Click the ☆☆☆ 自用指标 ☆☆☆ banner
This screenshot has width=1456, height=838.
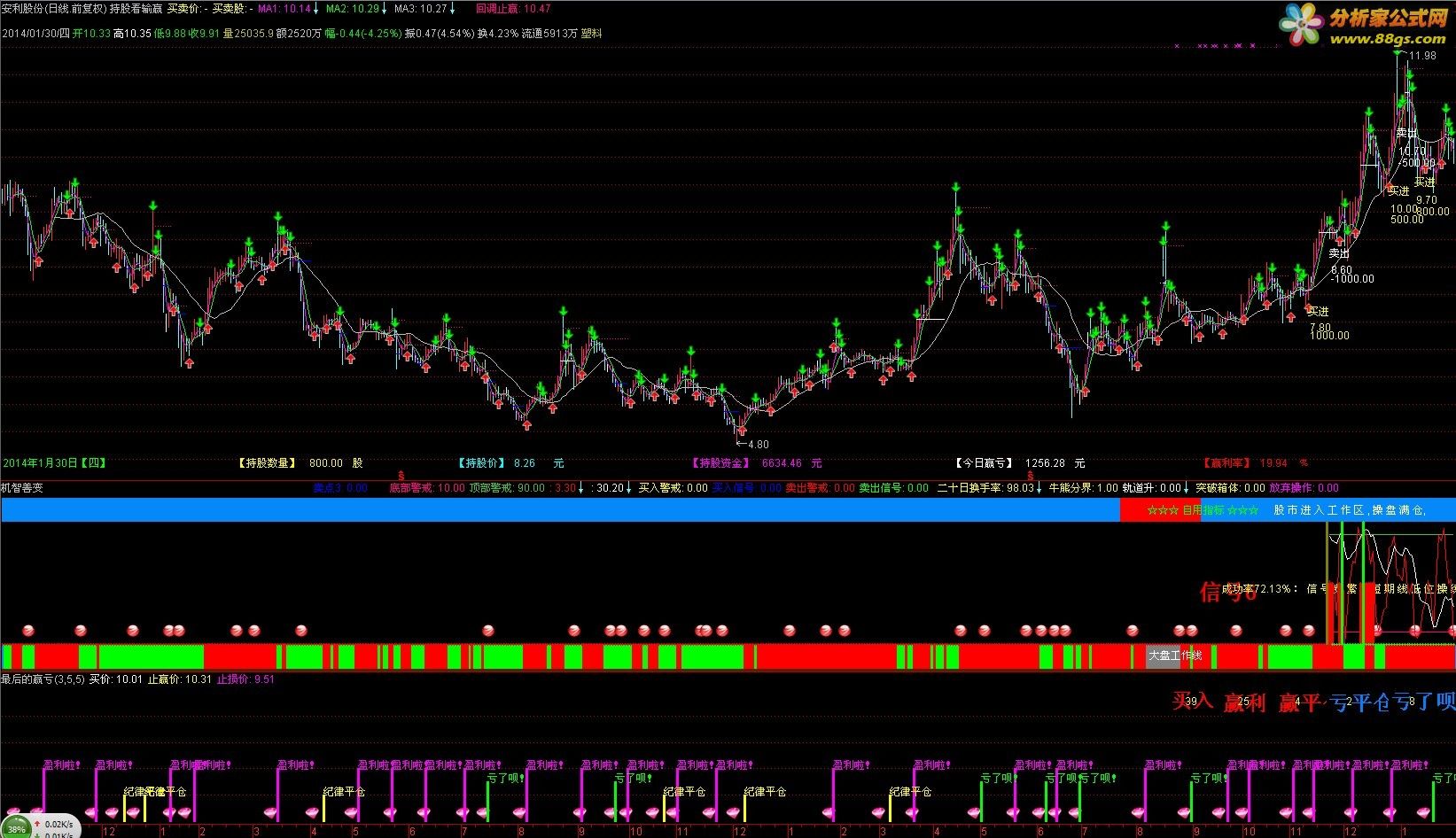pos(1203,510)
